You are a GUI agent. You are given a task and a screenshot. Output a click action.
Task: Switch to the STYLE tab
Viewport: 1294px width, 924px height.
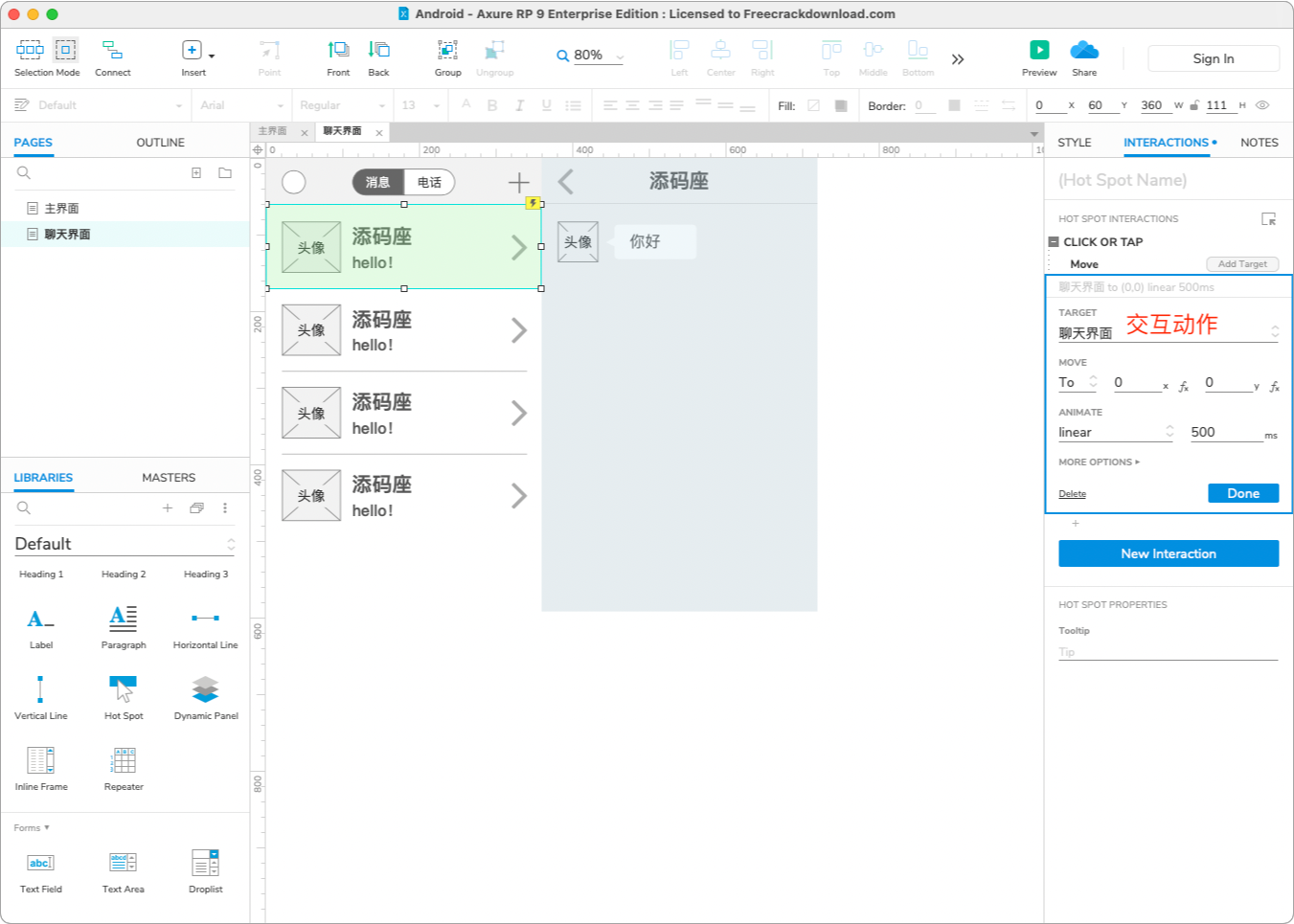click(x=1074, y=142)
